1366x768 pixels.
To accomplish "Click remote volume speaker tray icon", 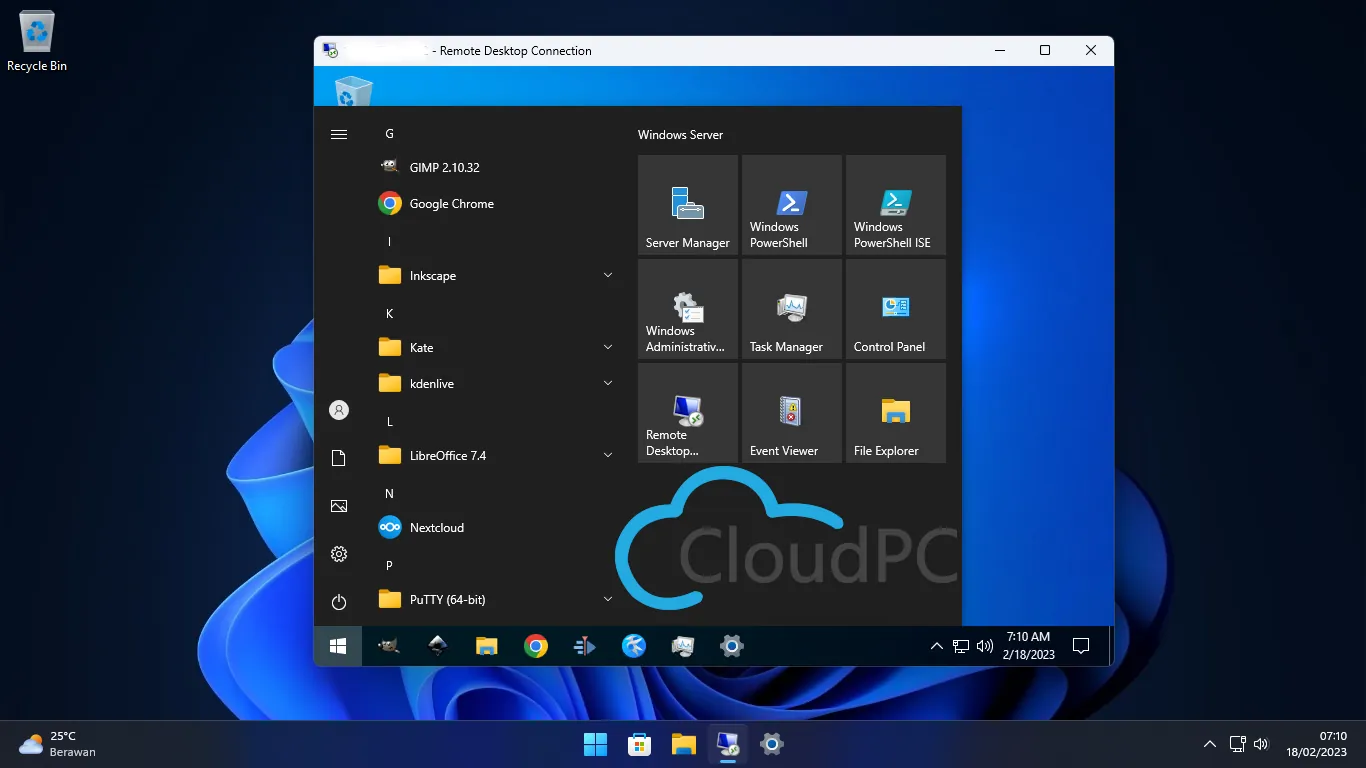I will pyautogui.click(x=985, y=646).
